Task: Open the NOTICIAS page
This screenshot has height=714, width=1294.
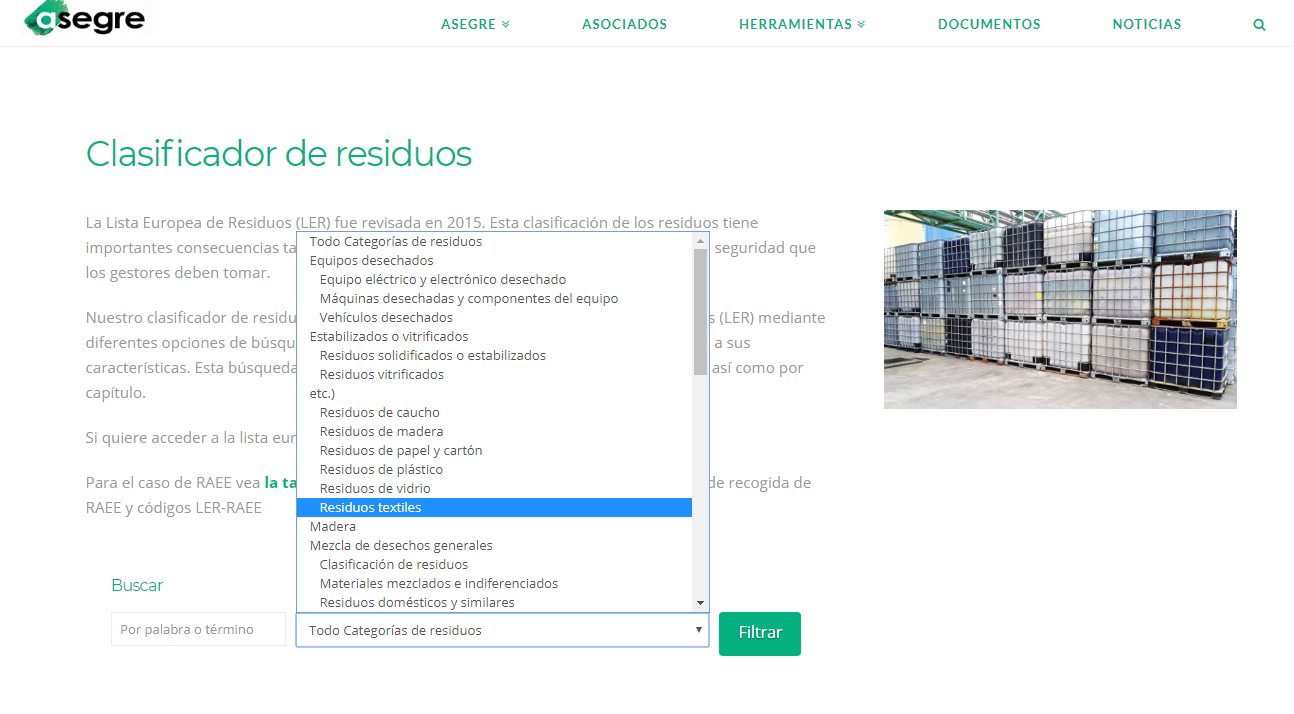Action: (1146, 24)
